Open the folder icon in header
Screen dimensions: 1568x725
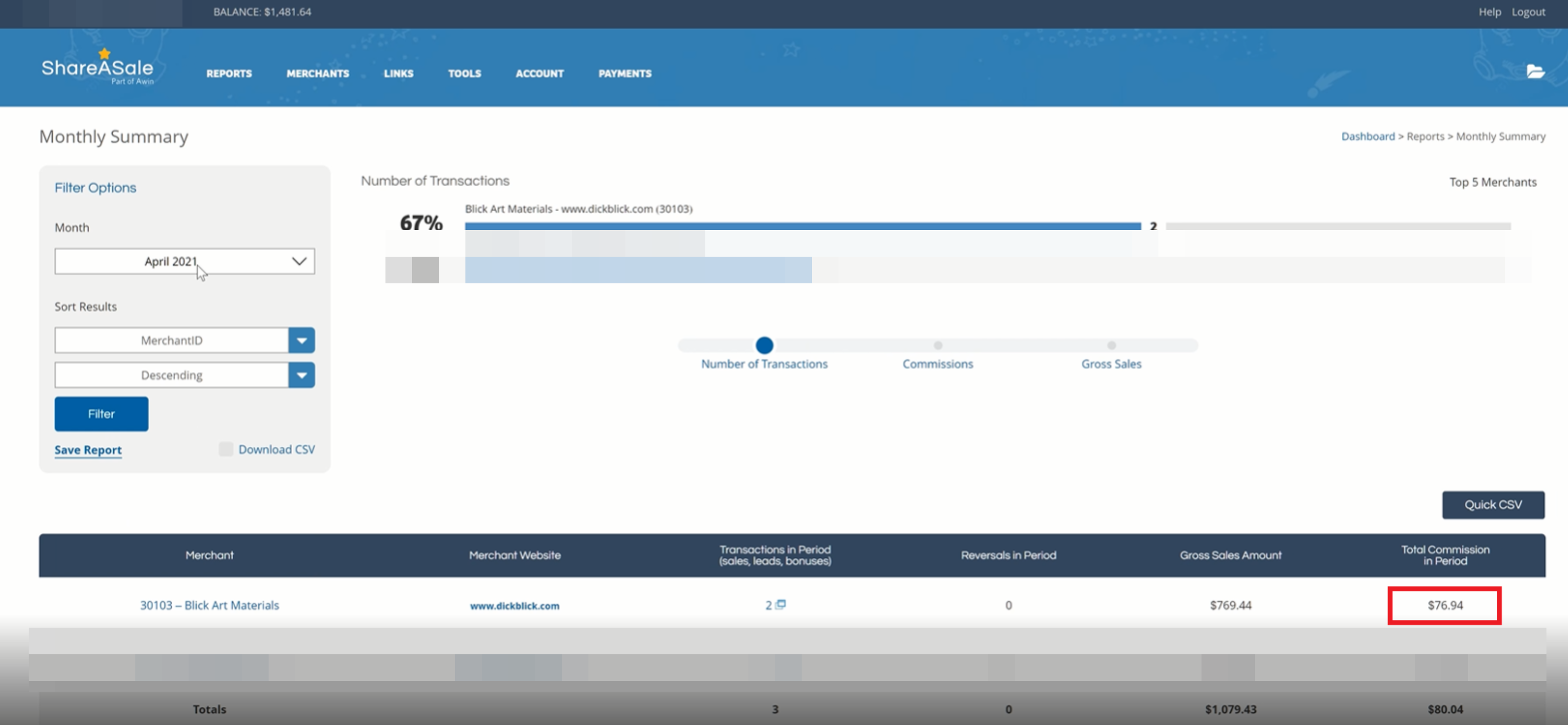(1535, 72)
